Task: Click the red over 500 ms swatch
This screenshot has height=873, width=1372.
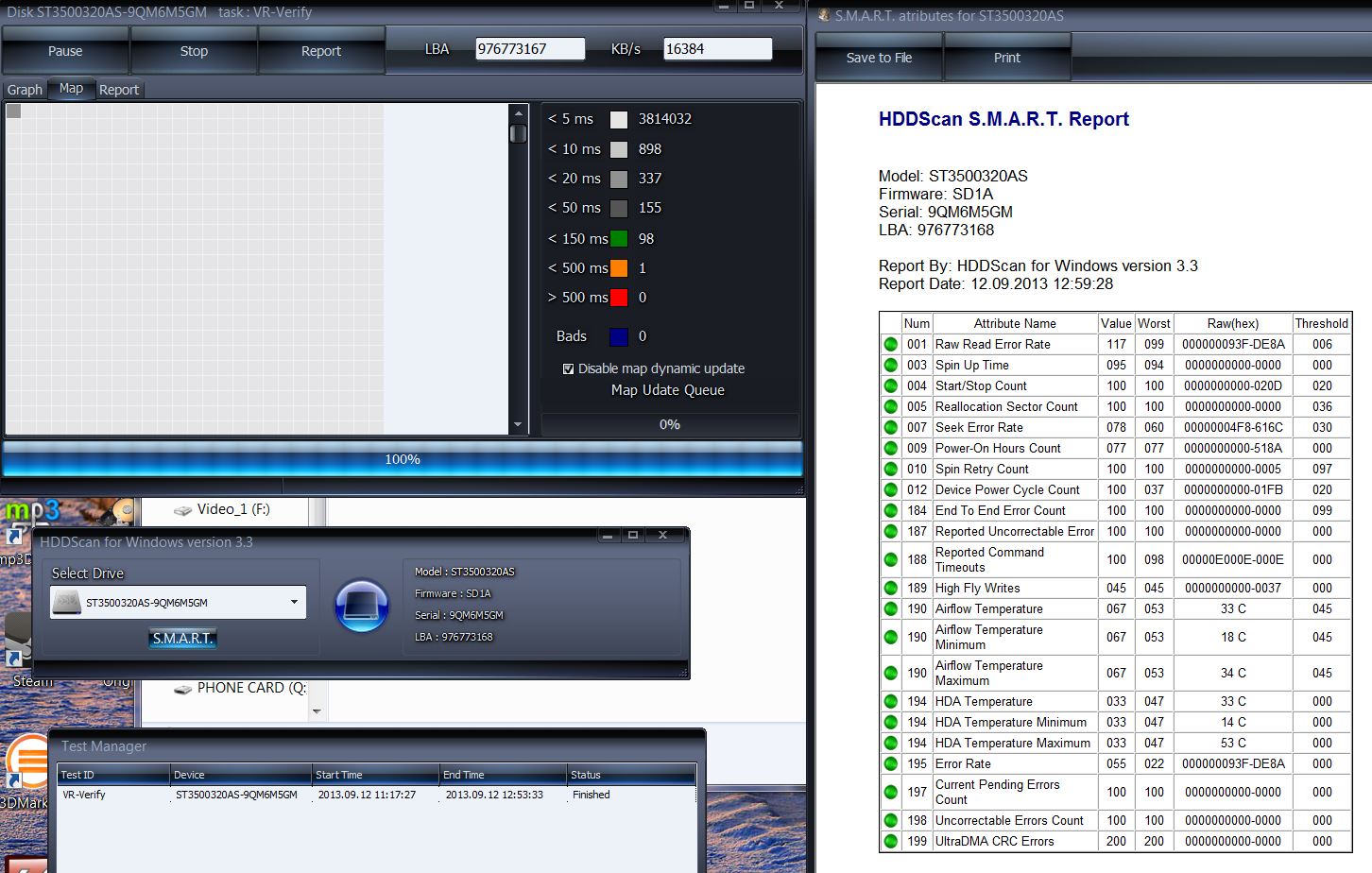Action: [619, 298]
